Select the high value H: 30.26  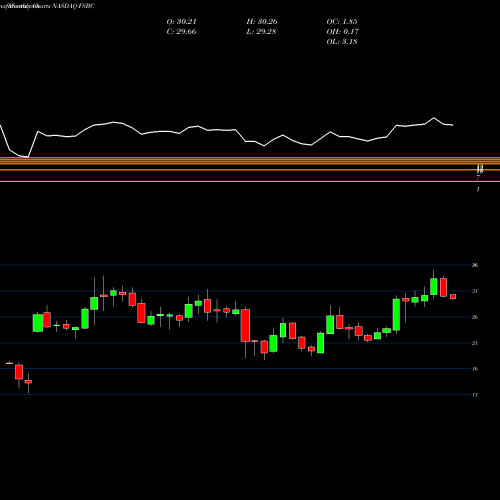coord(262,22)
